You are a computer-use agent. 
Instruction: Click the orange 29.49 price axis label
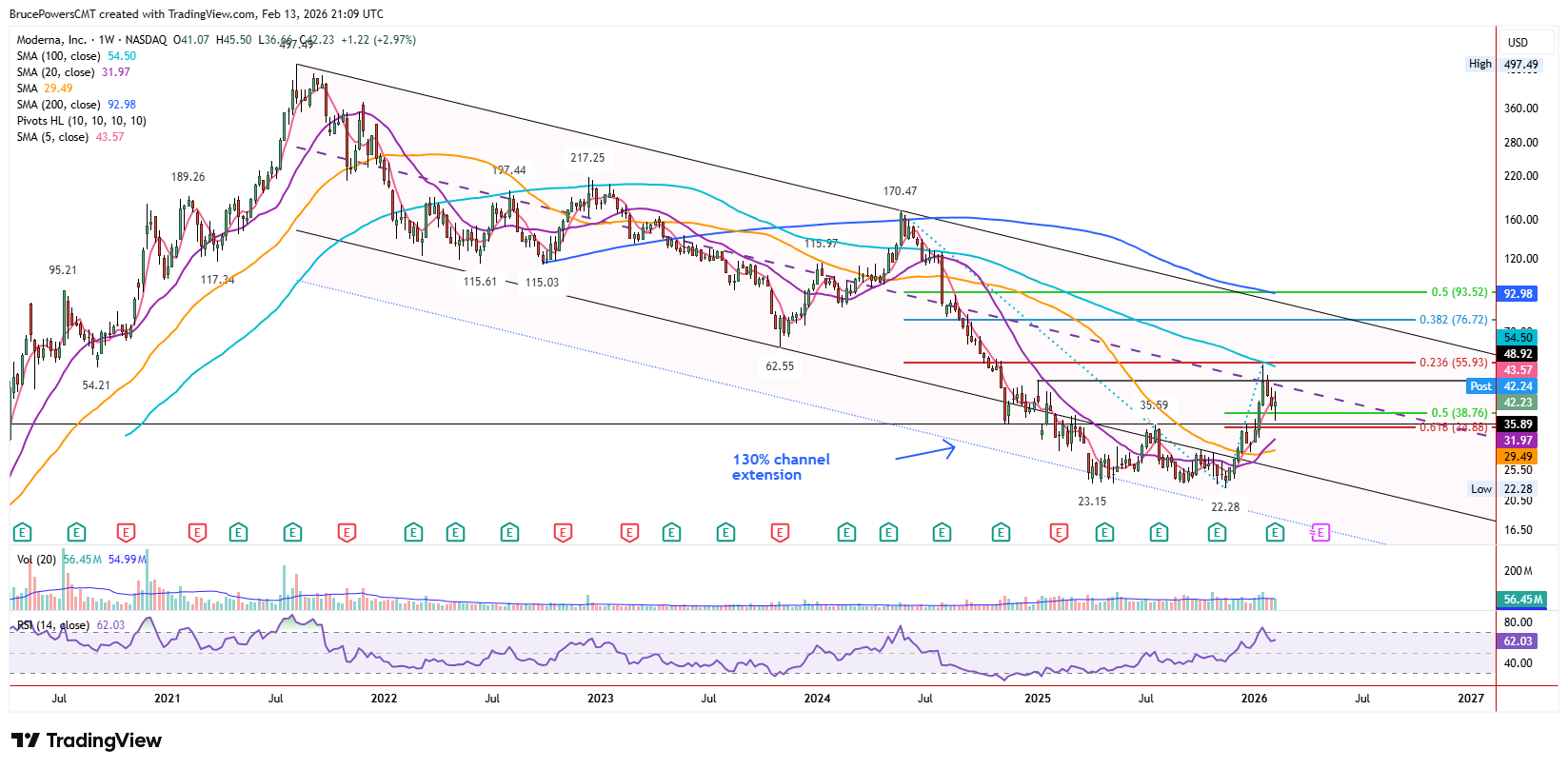[1518, 457]
